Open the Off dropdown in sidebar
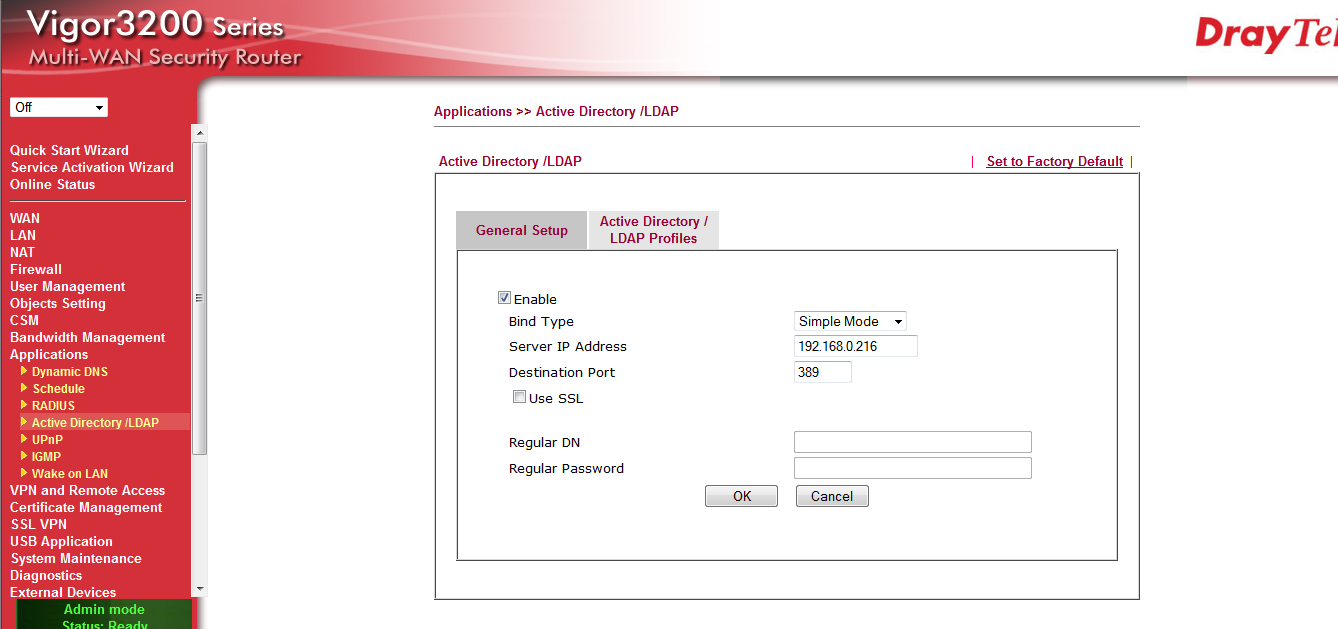This screenshot has width=1338, height=629. tap(59, 107)
